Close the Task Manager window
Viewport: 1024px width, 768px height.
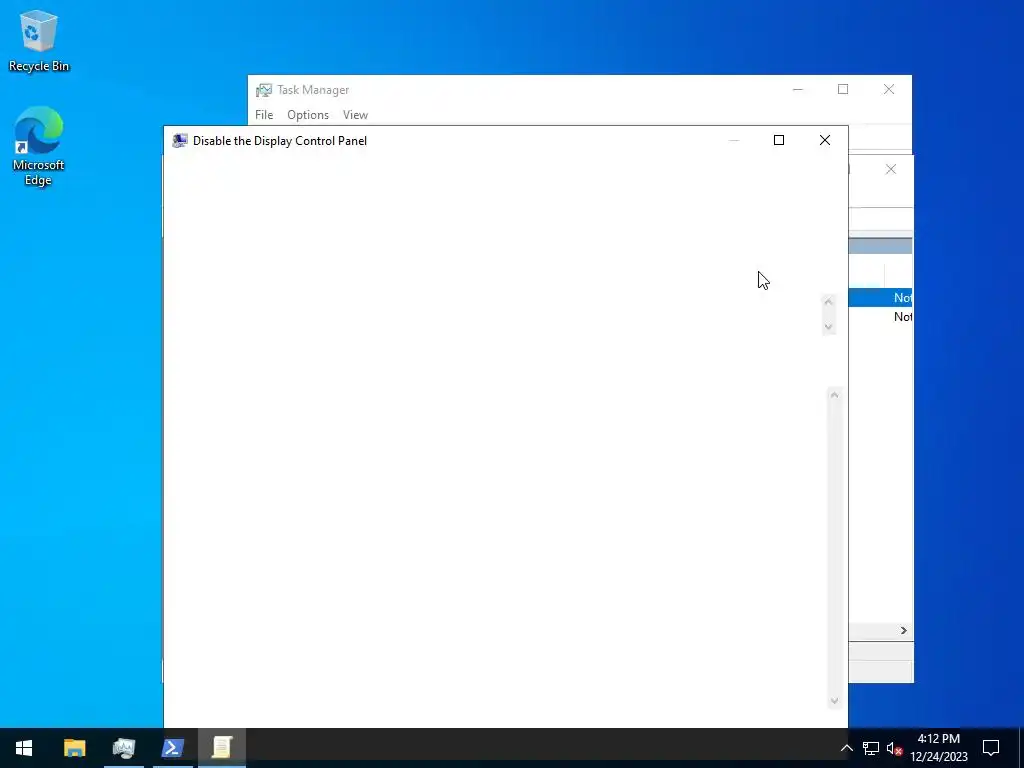pyautogui.click(x=889, y=89)
